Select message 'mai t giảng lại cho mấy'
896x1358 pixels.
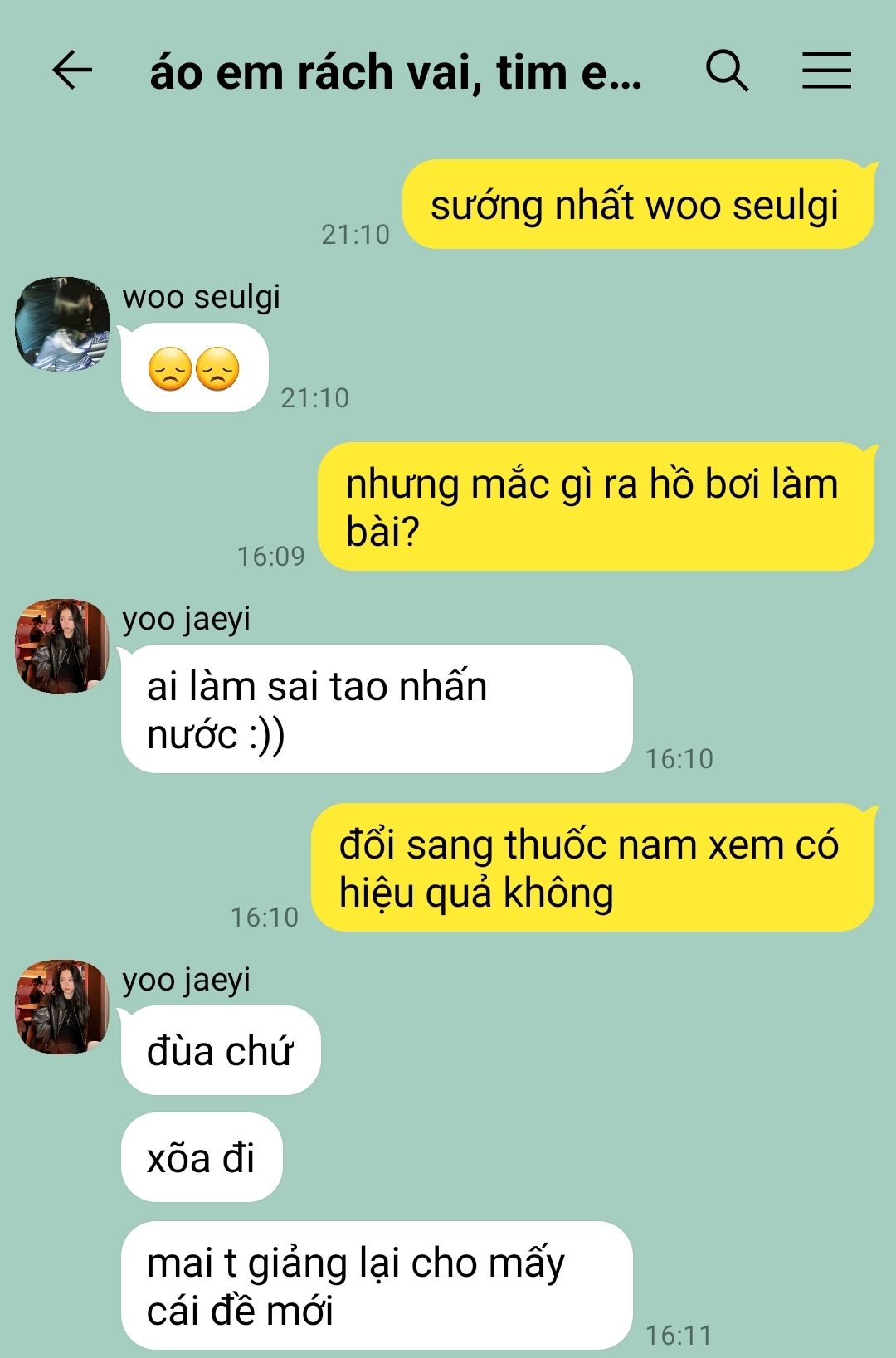(x=377, y=1286)
